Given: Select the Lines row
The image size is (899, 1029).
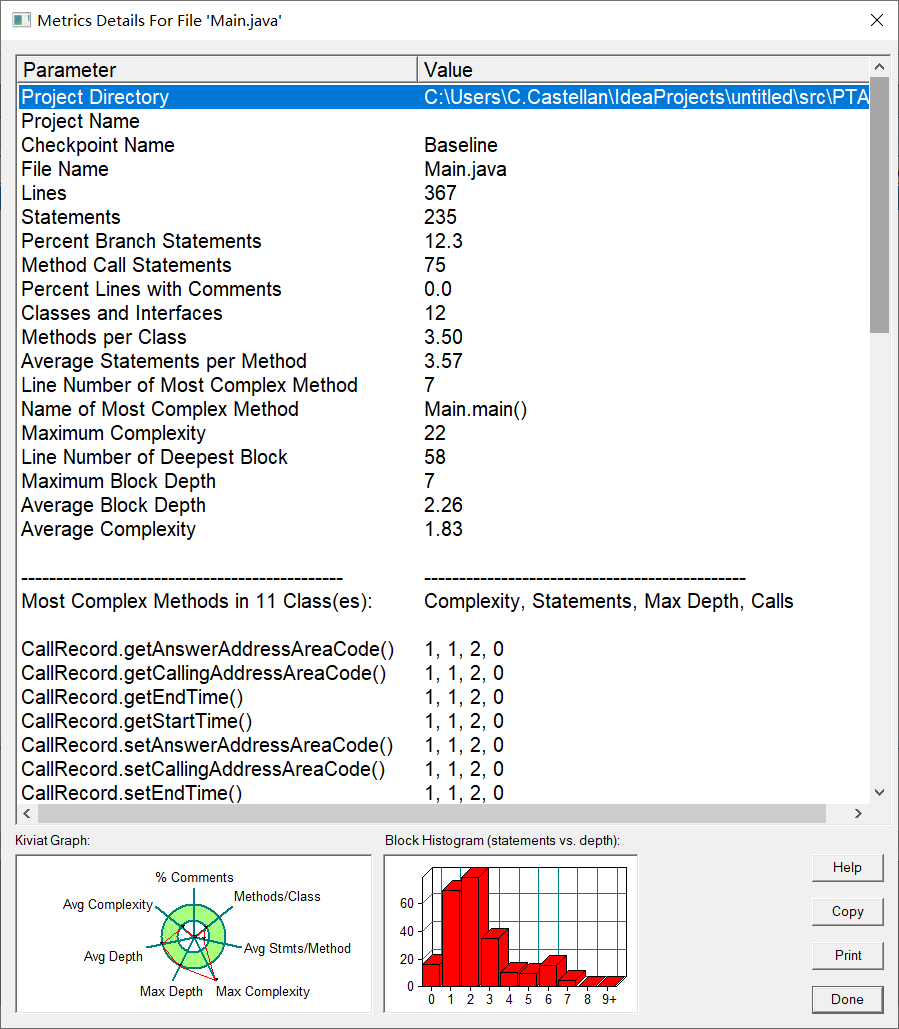Looking at the screenshot, I should click(x=444, y=193).
